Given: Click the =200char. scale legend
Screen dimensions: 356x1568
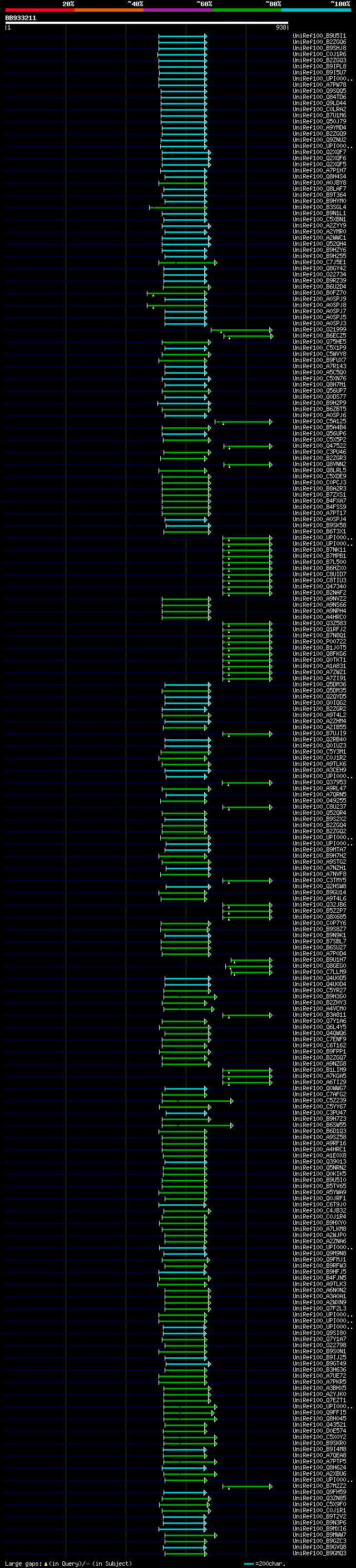Looking at the screenshot, I should point(264,1564).
